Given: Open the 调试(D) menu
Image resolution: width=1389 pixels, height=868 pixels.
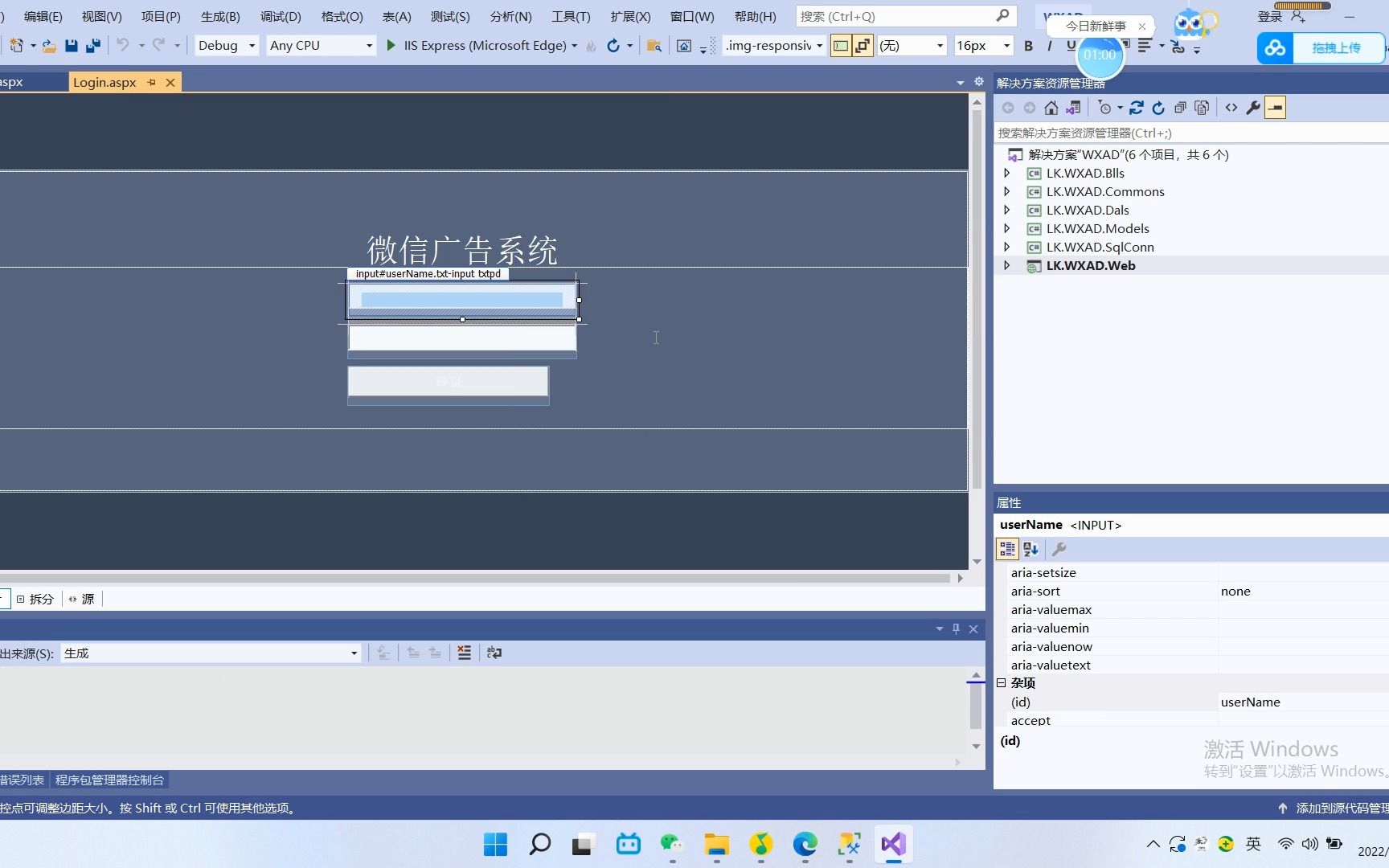Looking at the screenshot, I should [x=281, y=16].
